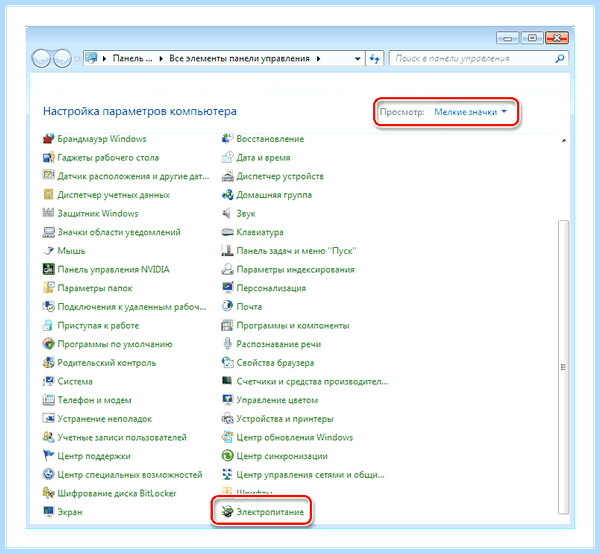Click the Центр поддержки flag icon
The image size is (600, 554).
[48, 456]
